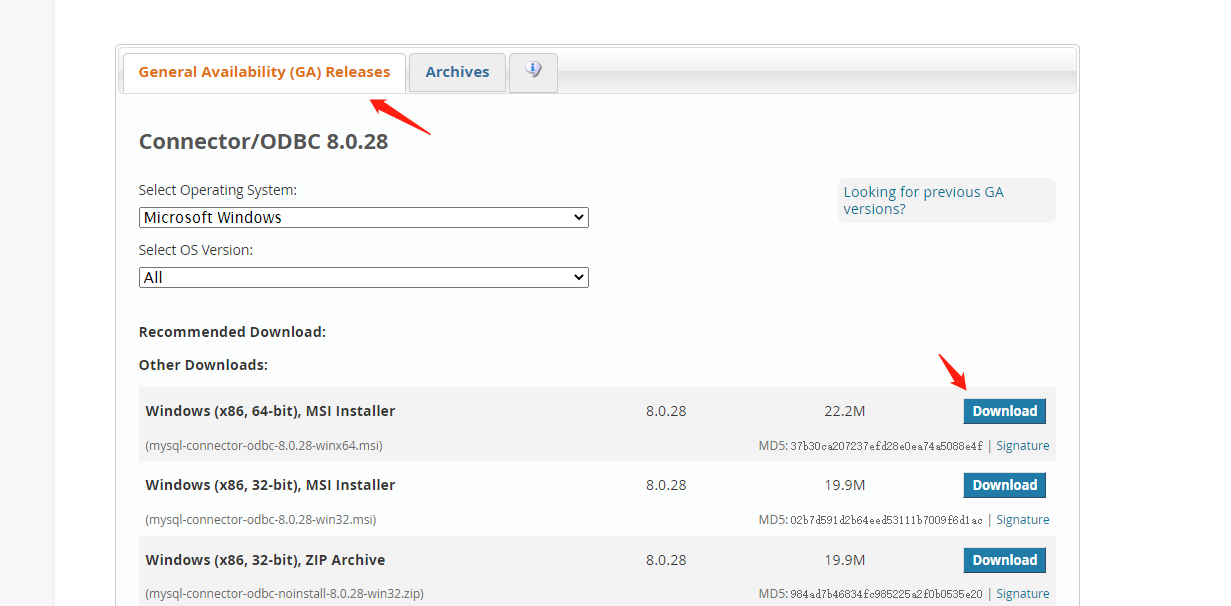Click the 19.9M size of ZIP Archive

tap(845, 560)
